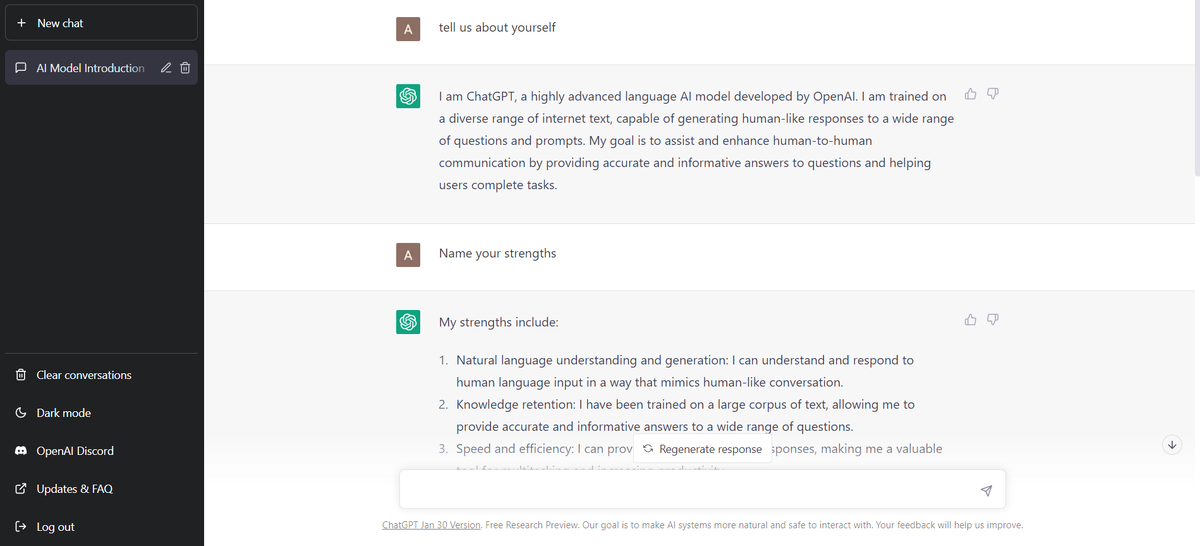This screenshot has width=1200, height=546.
Task: Open Updates & FAQ
Action: point(102,489)
